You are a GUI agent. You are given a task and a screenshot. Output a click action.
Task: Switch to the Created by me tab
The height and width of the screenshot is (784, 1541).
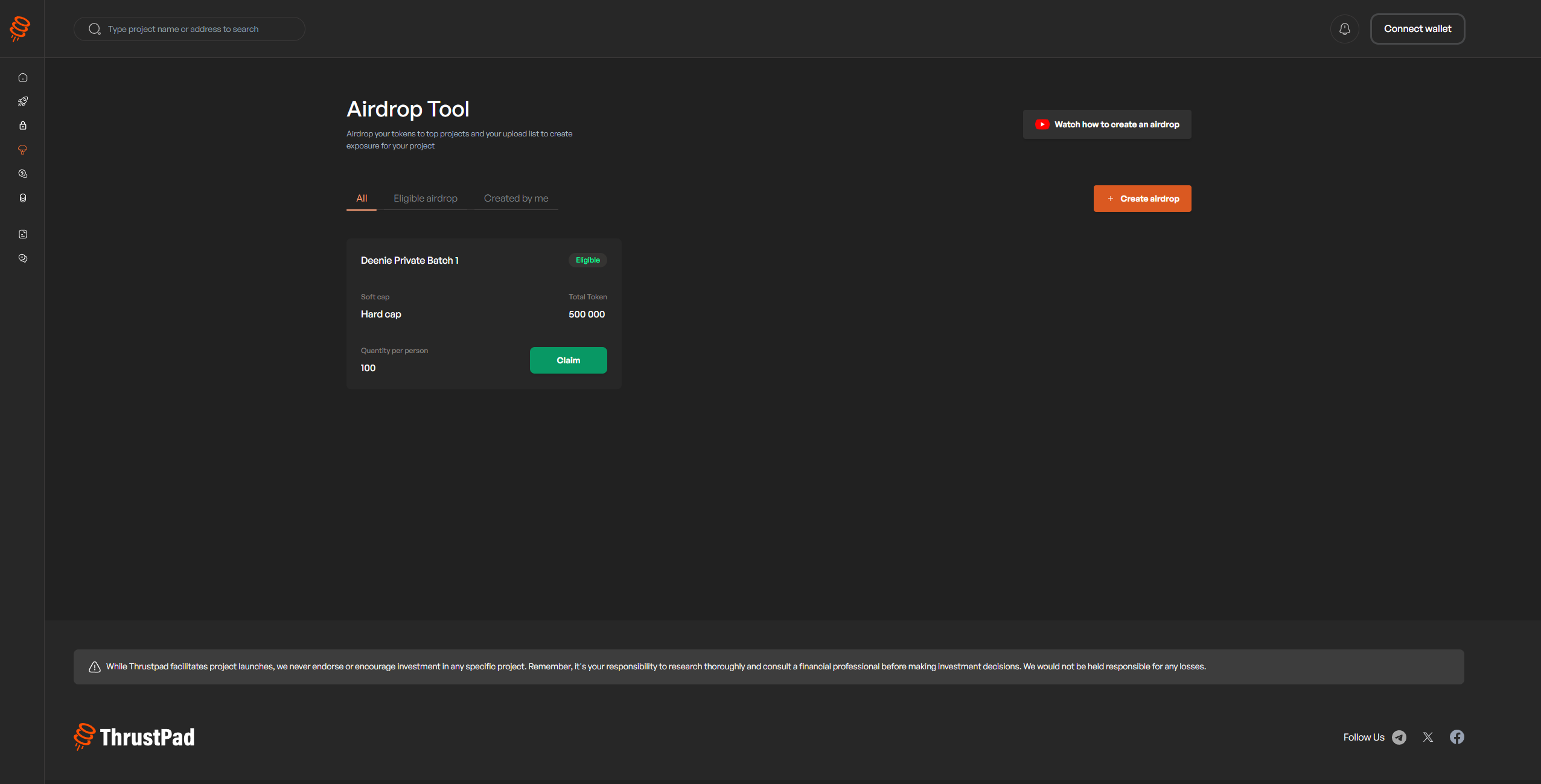[x=515, y=199]
